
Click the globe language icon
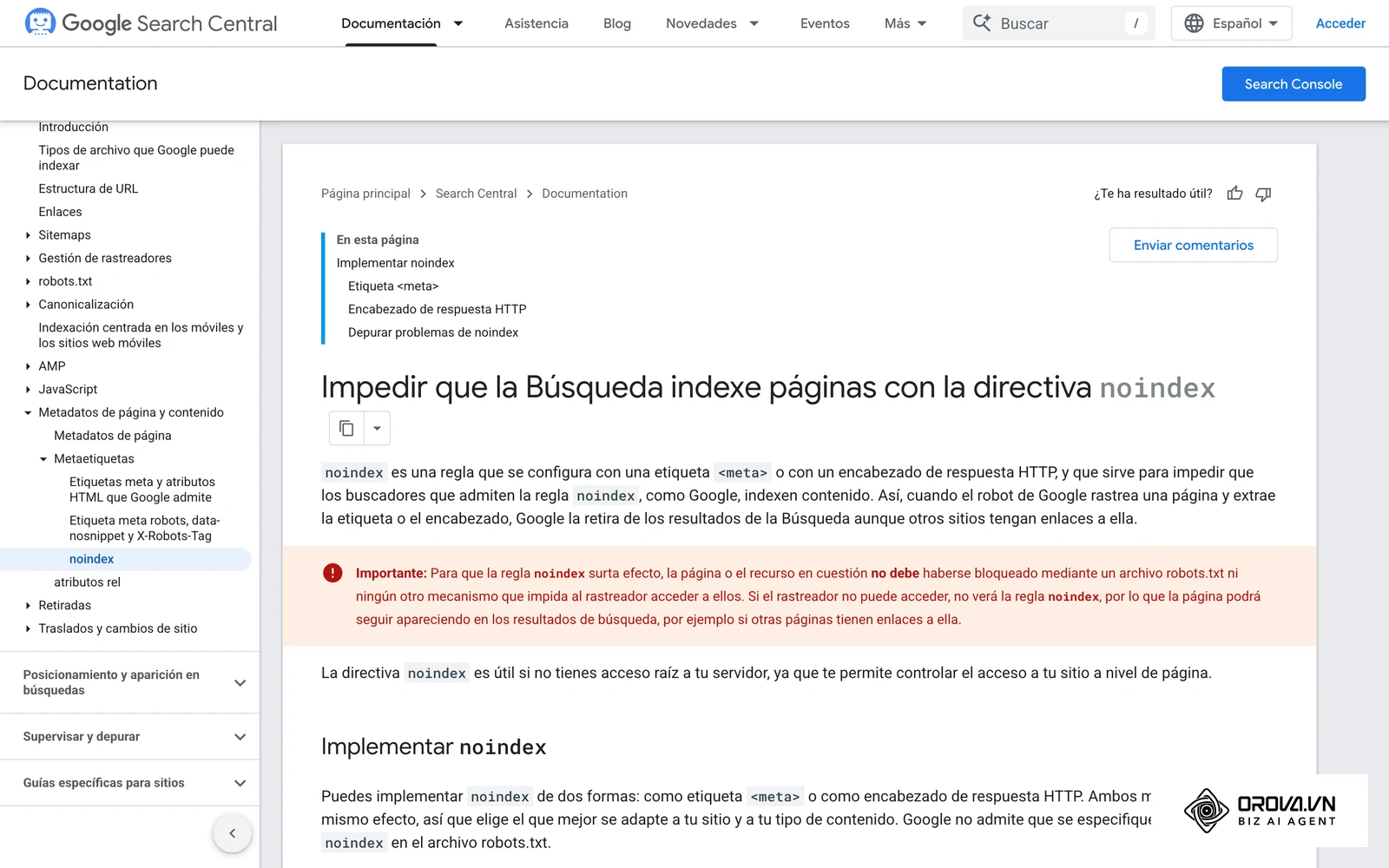pos(1195,23)
